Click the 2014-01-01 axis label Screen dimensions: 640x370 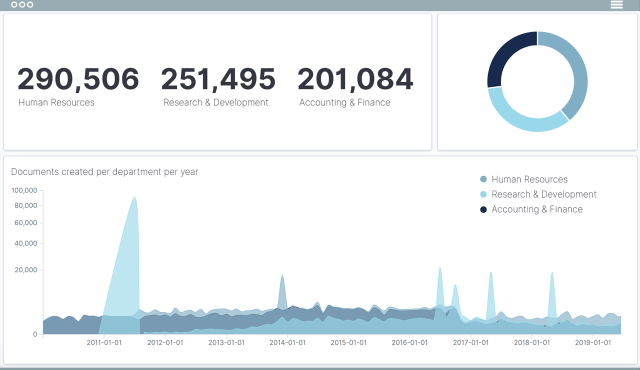pos(287,343)
